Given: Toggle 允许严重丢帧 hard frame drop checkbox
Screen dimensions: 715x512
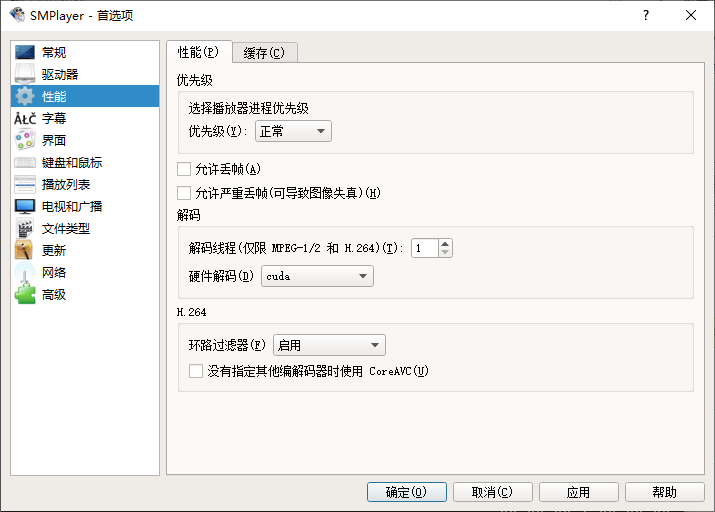Looking at the screenshot, I should (183, 193).
